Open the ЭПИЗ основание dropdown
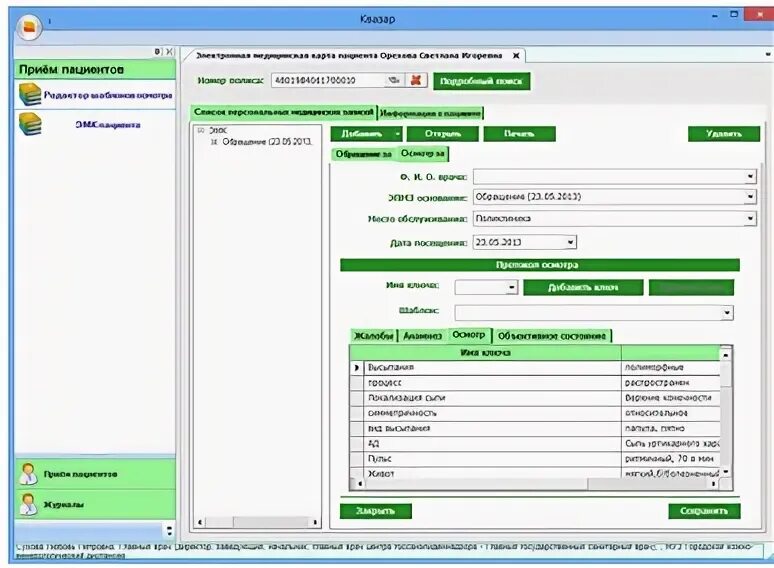774x568 pixels. click(750, 197)
